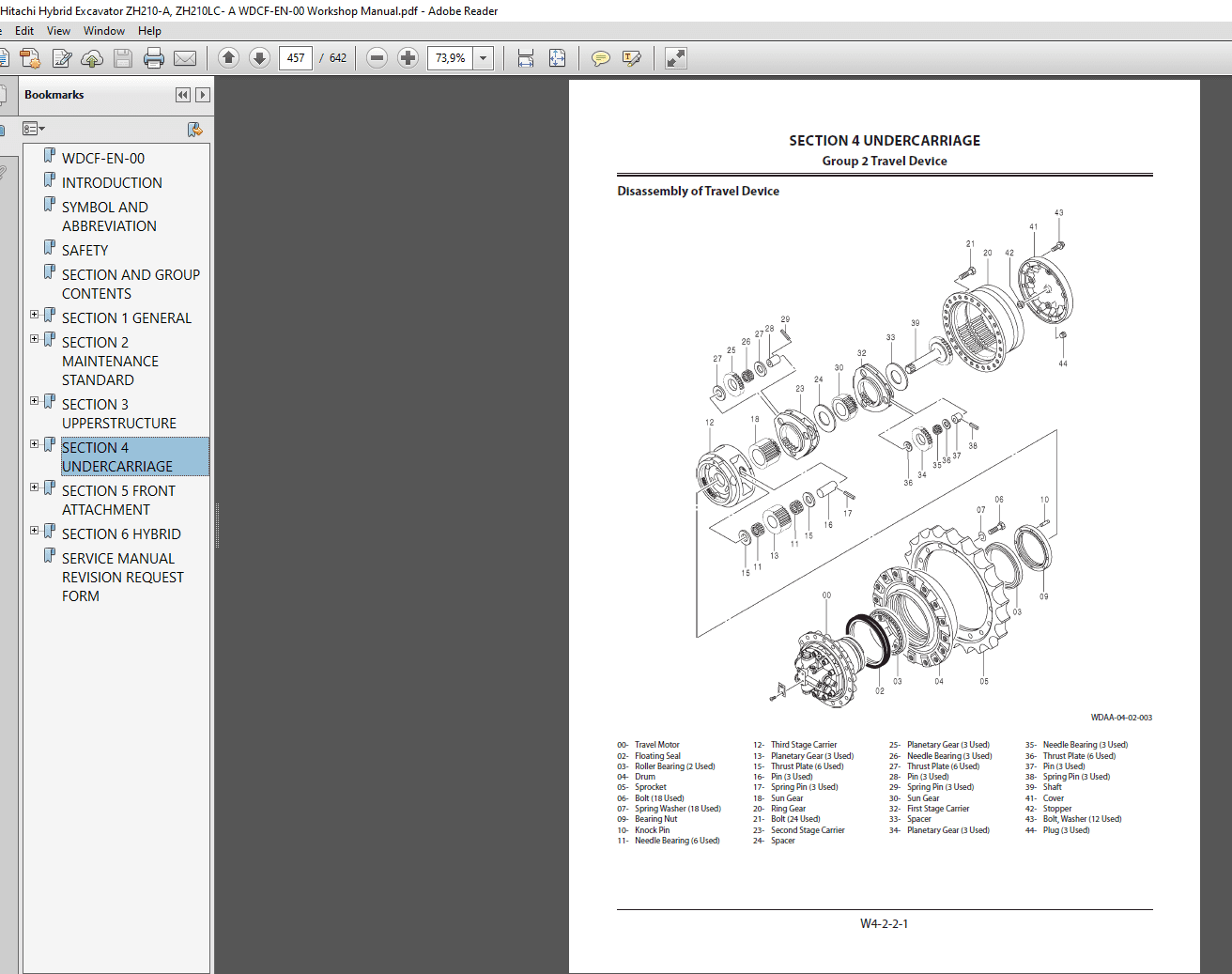Toggle read mode fullscreen icon
This screenshot has height=974, width=1232.
tap(676, 58)
